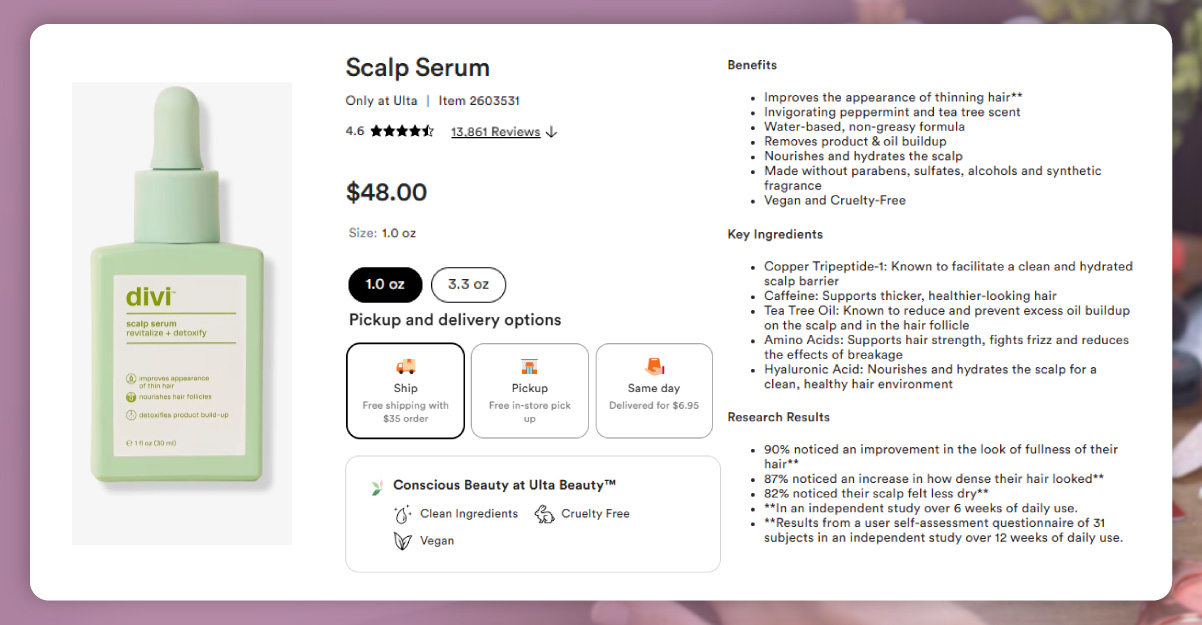
Task: Click the Pickup store icon
Action: 529,368
